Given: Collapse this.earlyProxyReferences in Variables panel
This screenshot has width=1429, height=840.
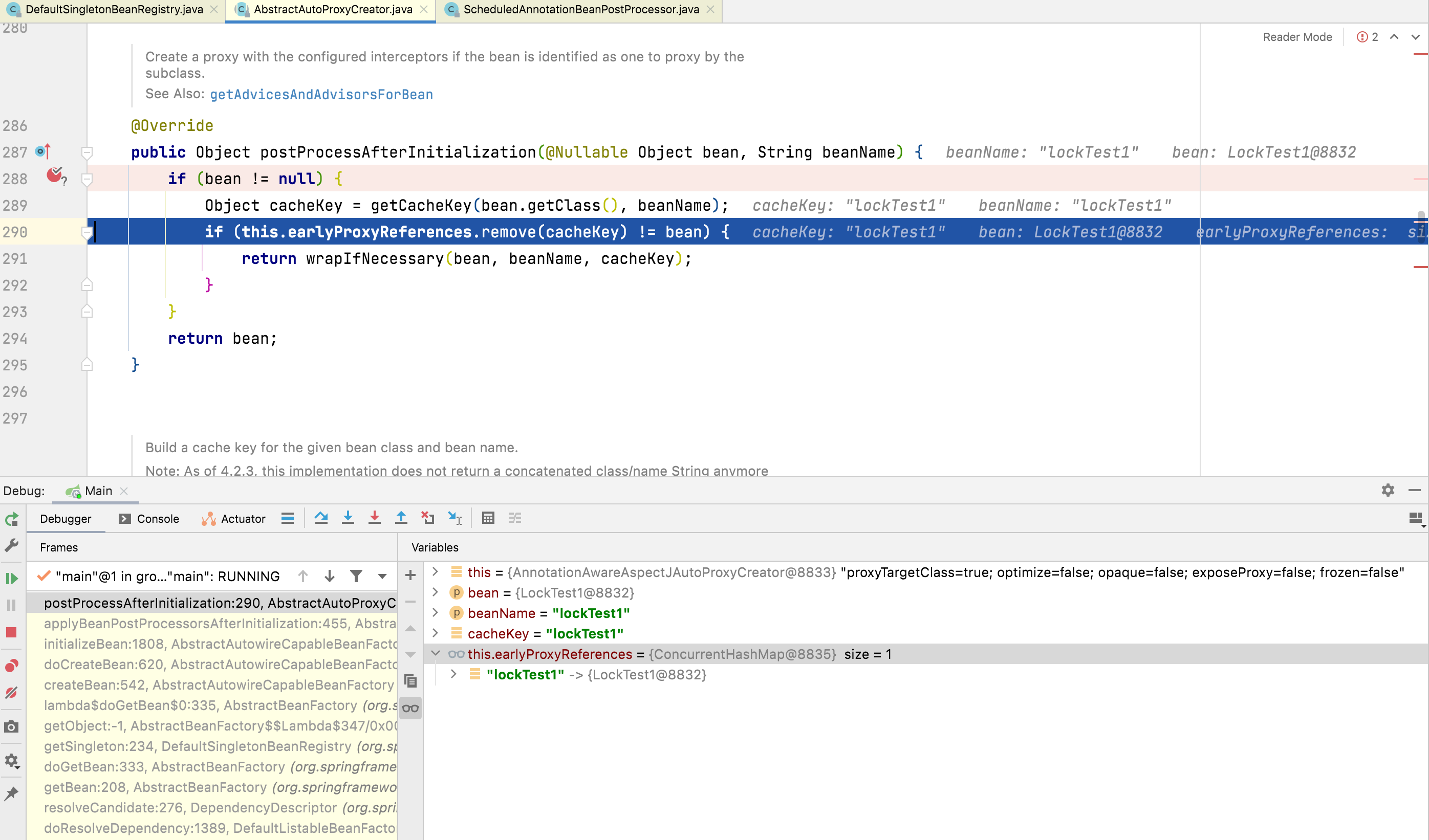Looking at the screenshot, I should point(436,653).
